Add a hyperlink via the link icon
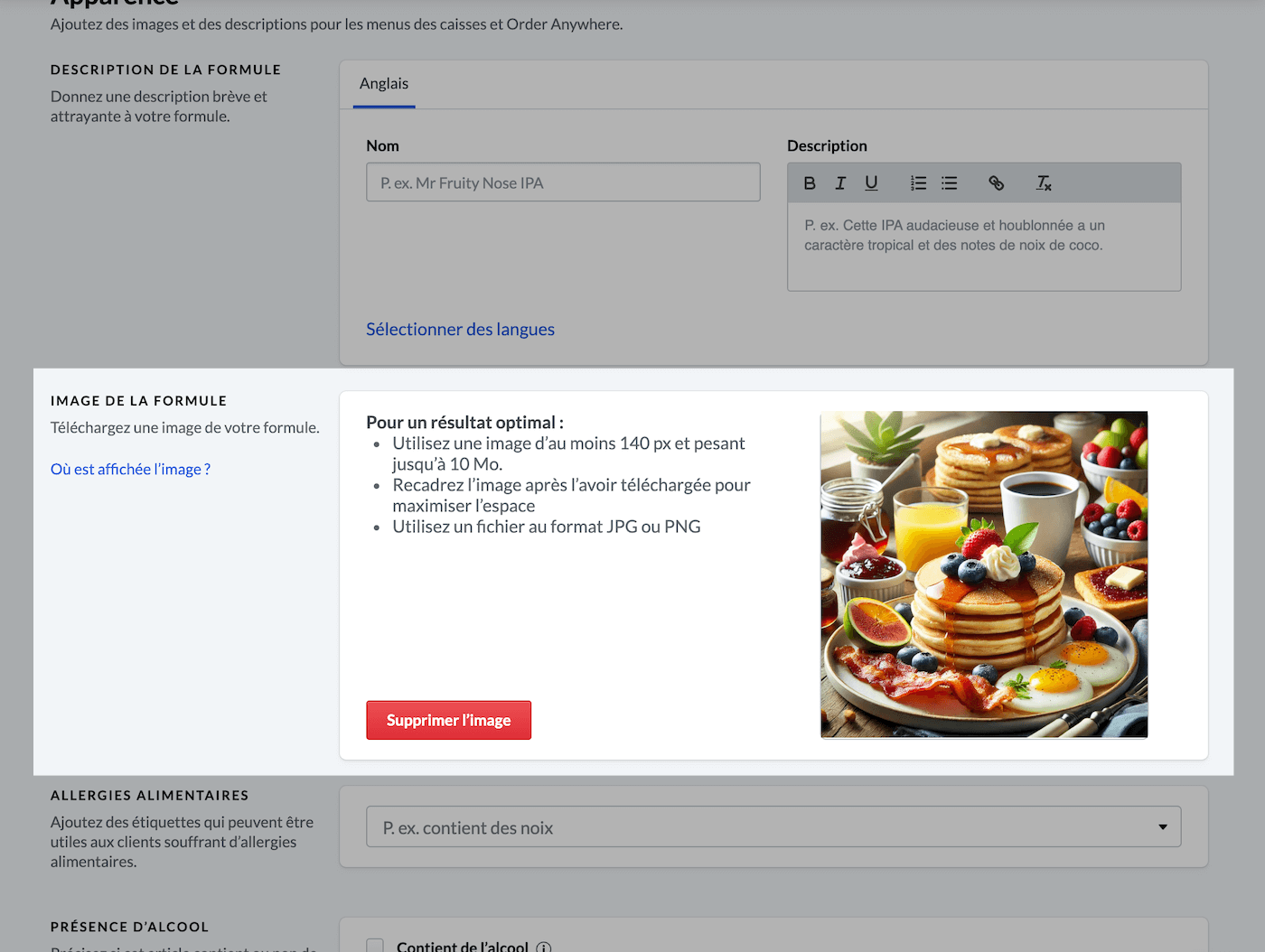This screenshot has width=1265, height=952. 996,183
